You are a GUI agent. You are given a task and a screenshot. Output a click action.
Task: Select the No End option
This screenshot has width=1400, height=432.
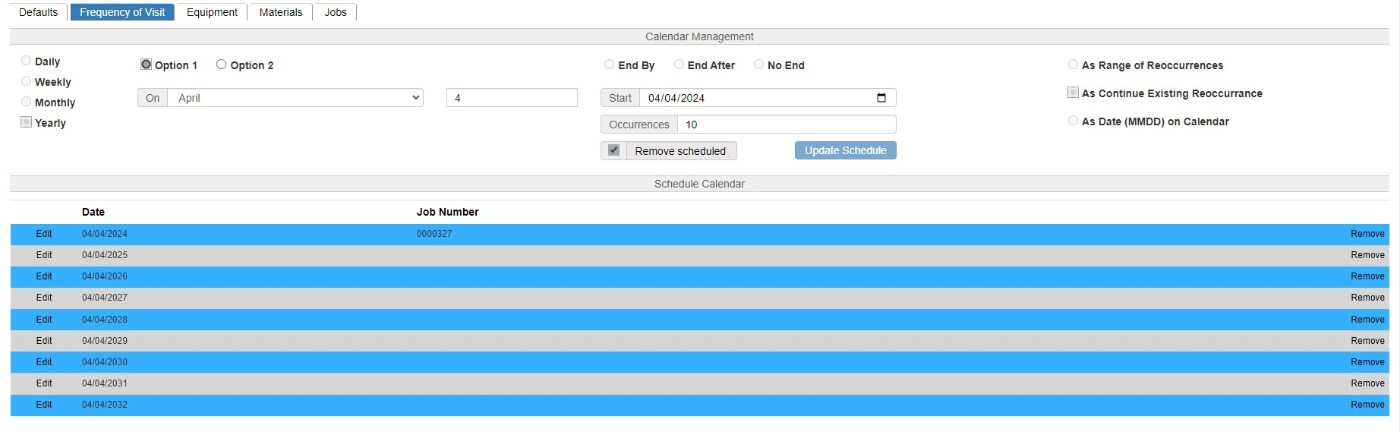[x=759, y=65]
